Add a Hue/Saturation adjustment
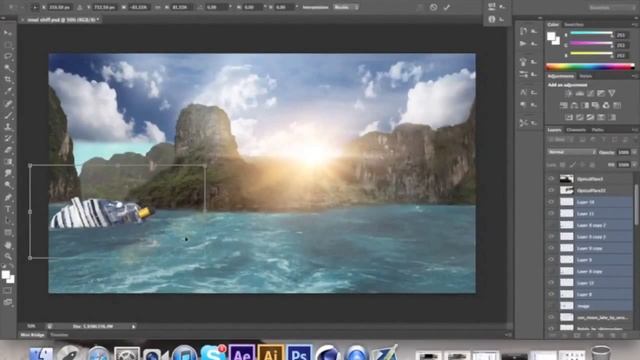 [x=564, y=105]
